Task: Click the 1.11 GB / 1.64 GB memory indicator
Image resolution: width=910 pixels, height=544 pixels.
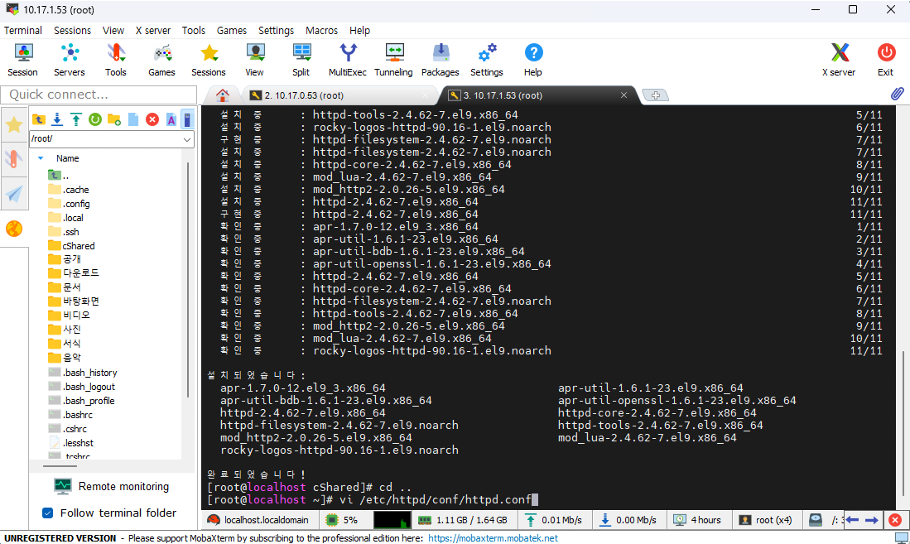Action: 463,520
